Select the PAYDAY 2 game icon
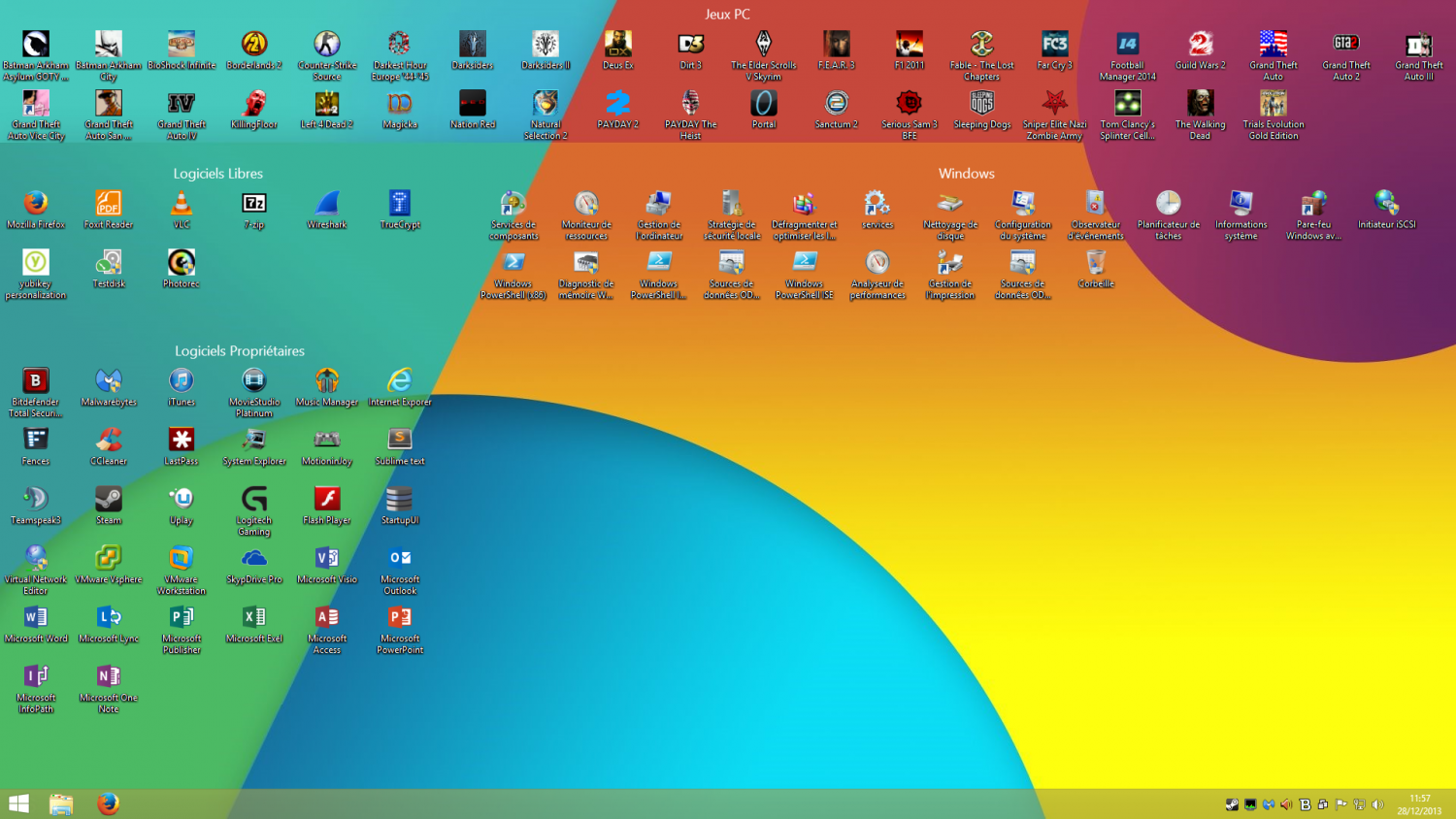 617,104
